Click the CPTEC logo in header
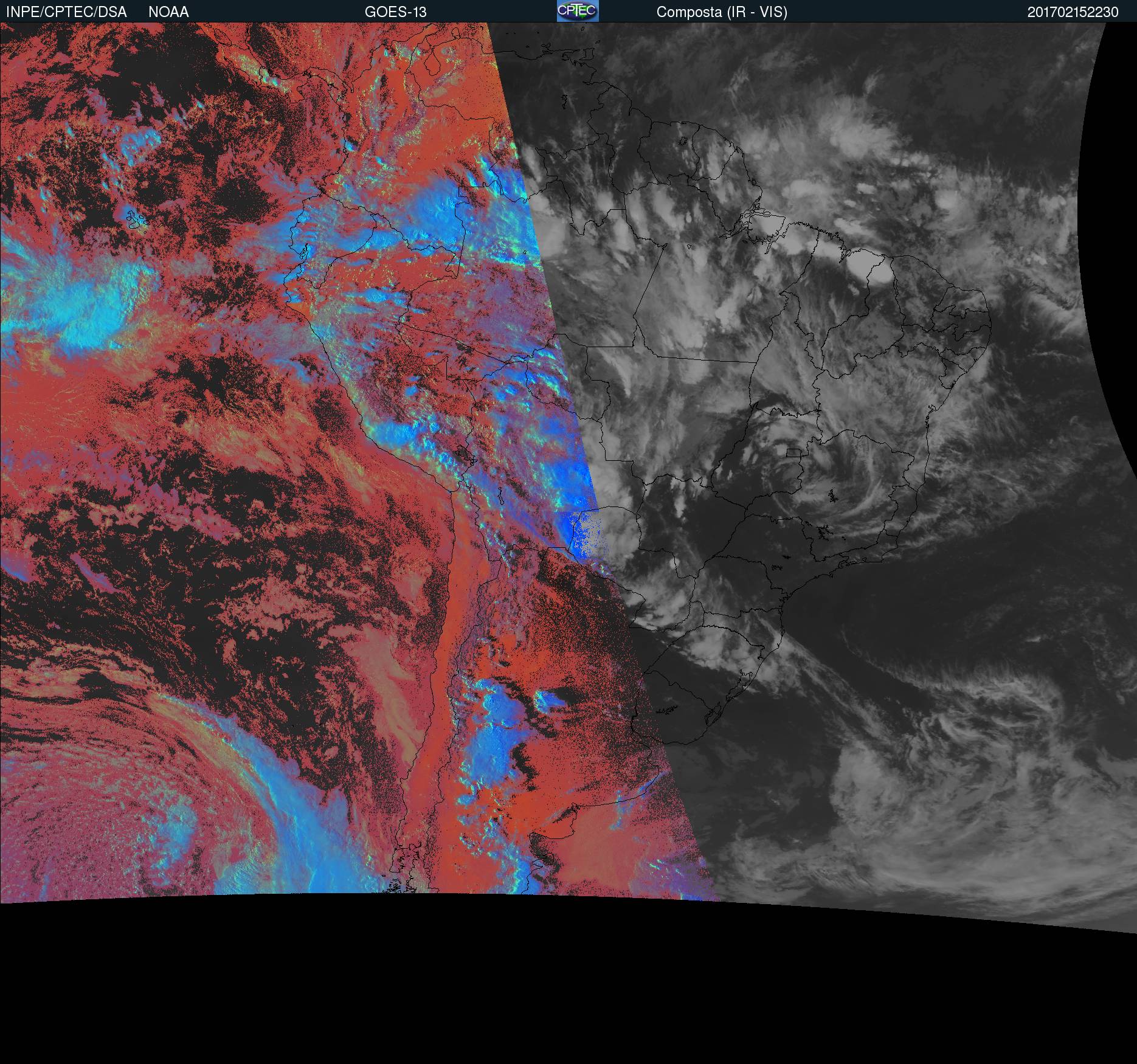This screenshot has height=1064, width=1137. (x=578, y=11)
